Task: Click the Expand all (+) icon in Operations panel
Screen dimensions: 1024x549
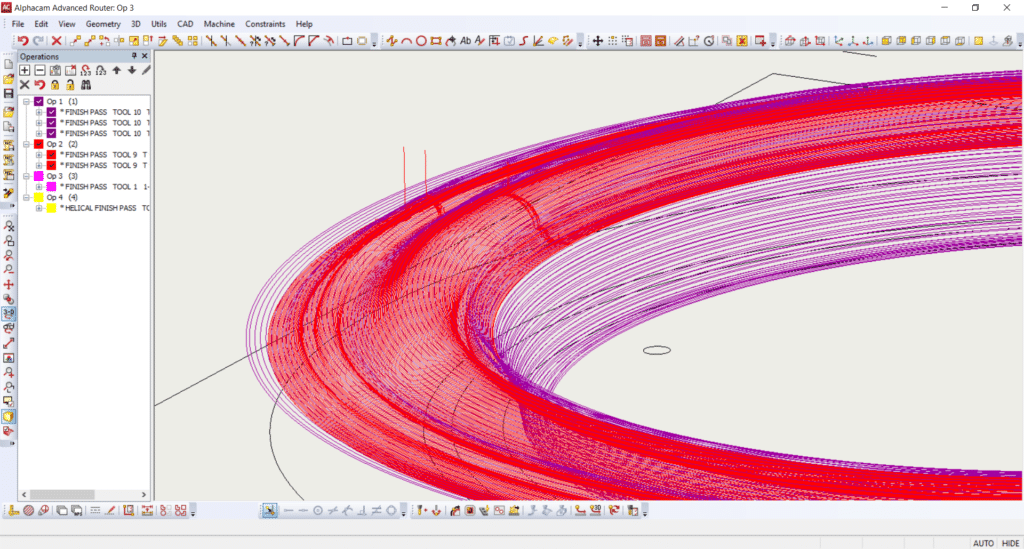Action: 25,71
